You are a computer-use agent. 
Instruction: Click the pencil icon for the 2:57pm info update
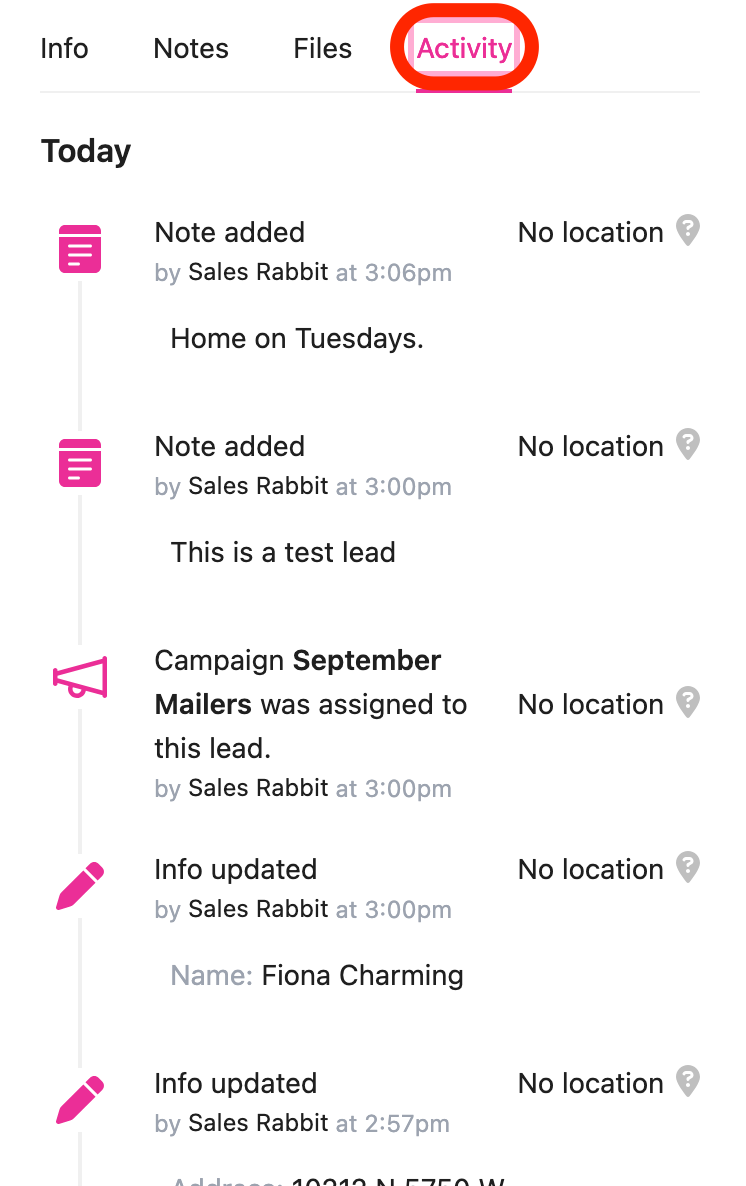(x=80, y=1097)
